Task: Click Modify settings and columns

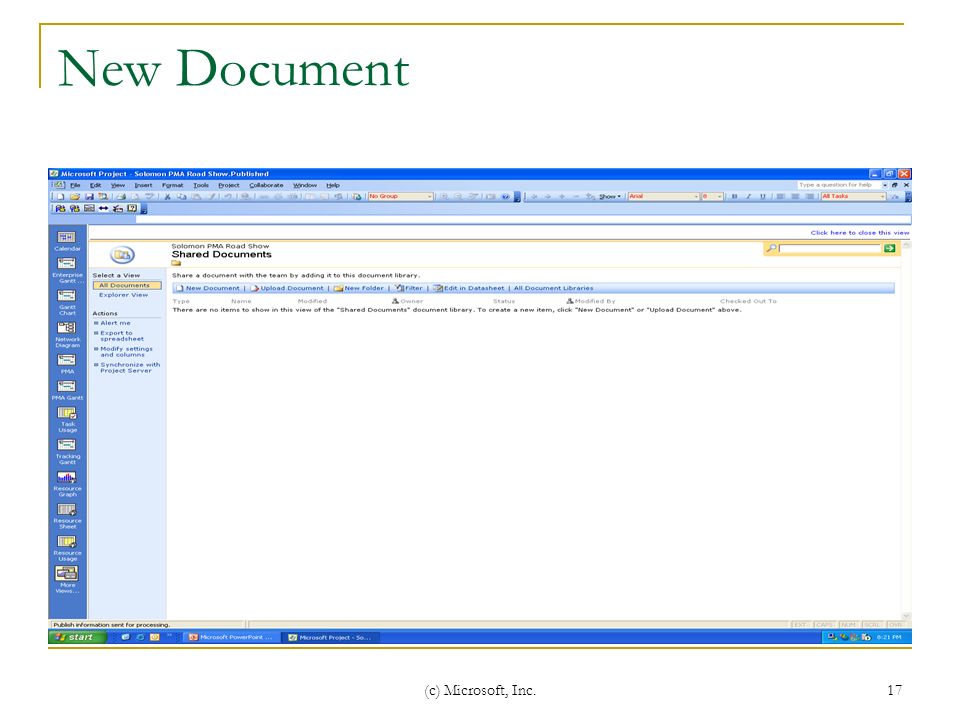Action: coord(126,352)
